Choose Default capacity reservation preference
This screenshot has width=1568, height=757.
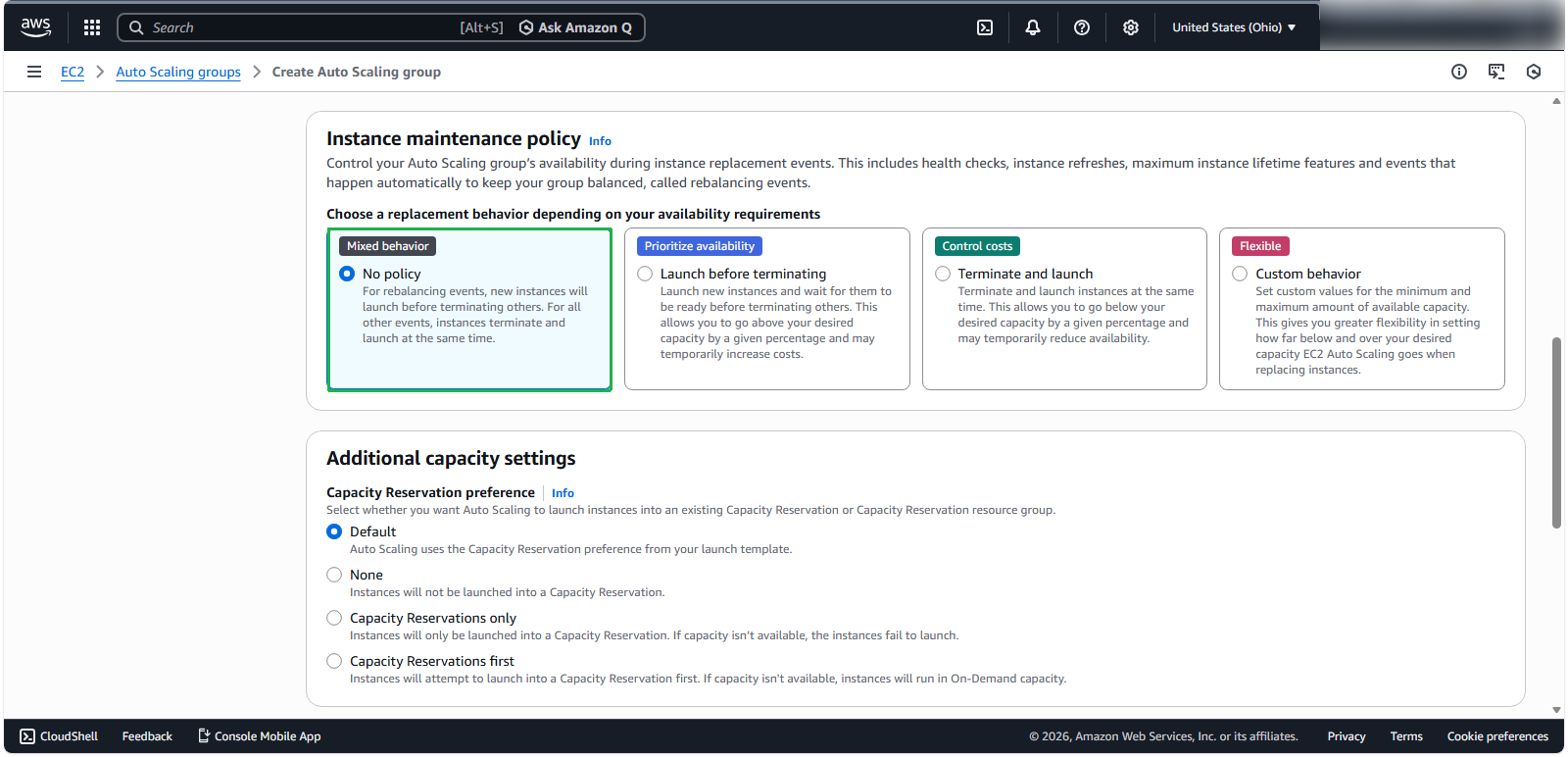coord(334,531)
